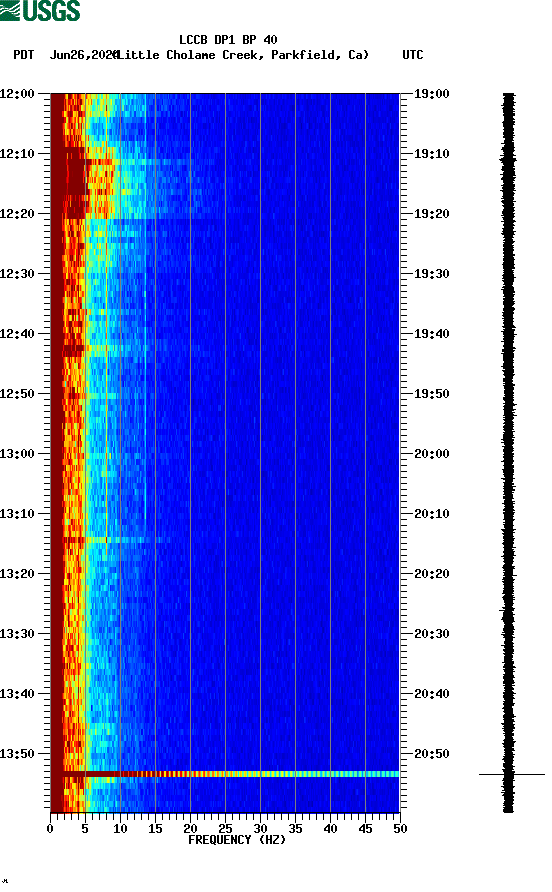This screenshot has height=892, width=552.
Task: Click the USGS logo
Action: click(x=40, y=10)
